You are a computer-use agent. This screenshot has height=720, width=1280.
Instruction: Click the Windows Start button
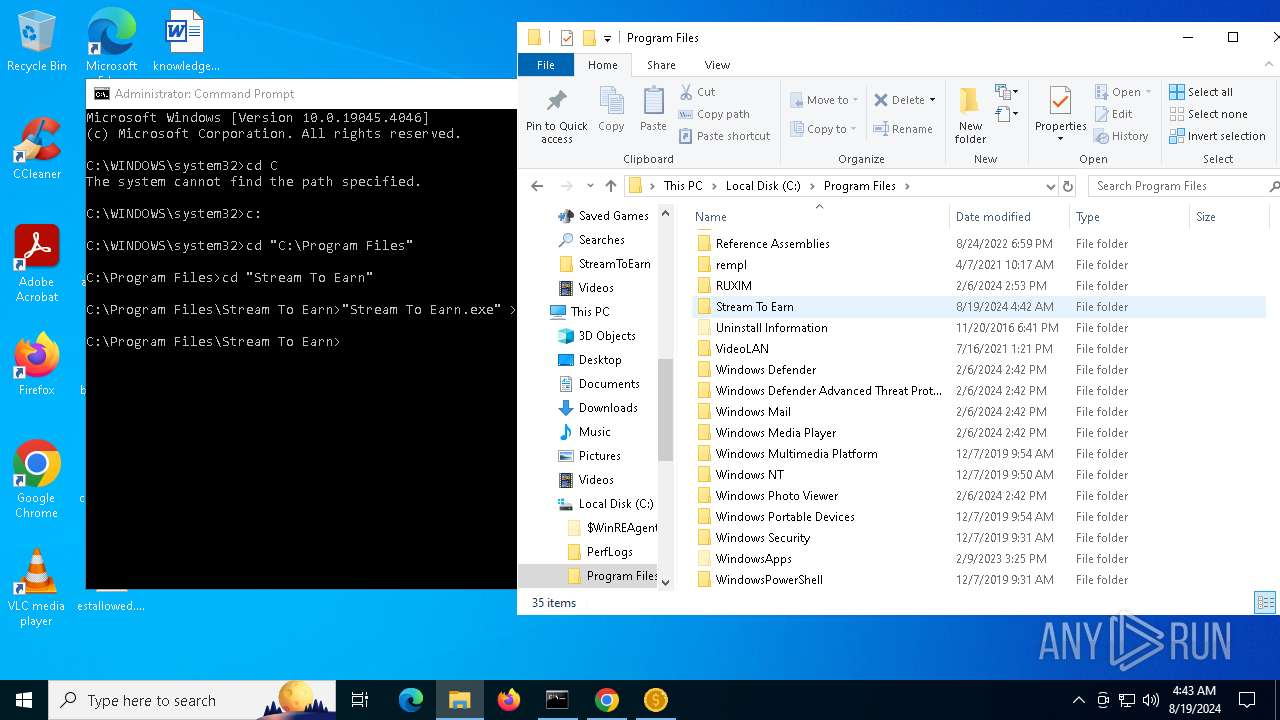pyautogui.click(x=24, y=700)
